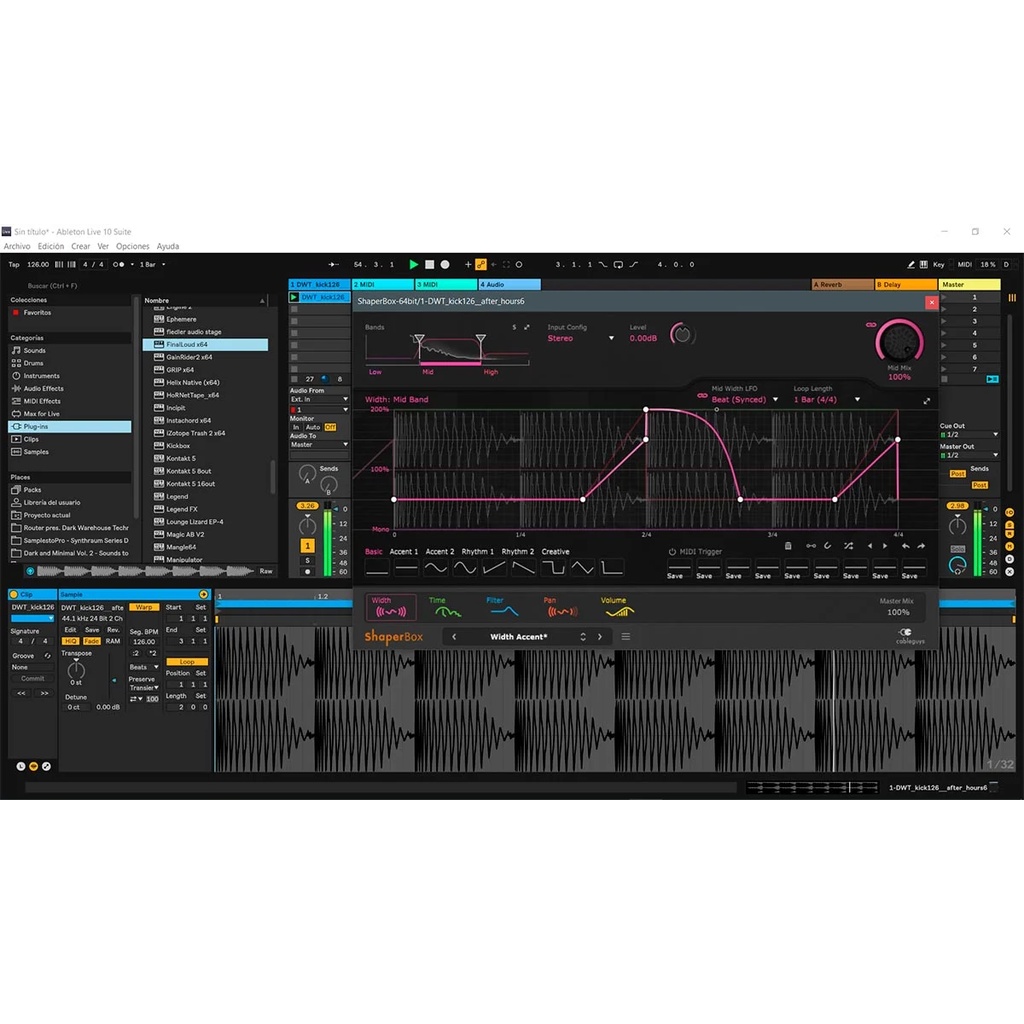Image resolution: width=1024 pixels, height=1024 pixels.
Task: Open the Audio To Master dropdown
Action: pos(319,445)
